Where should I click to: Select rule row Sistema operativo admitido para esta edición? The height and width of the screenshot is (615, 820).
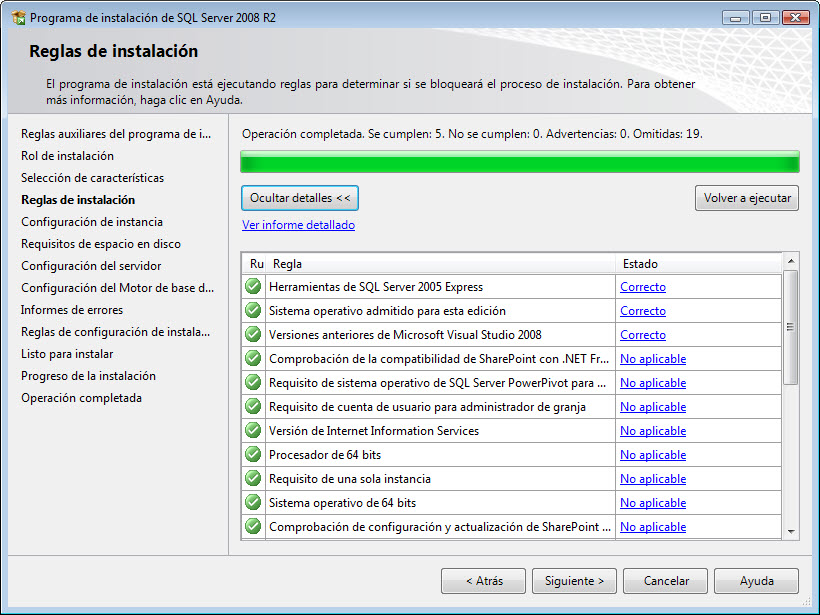point(512,311)
